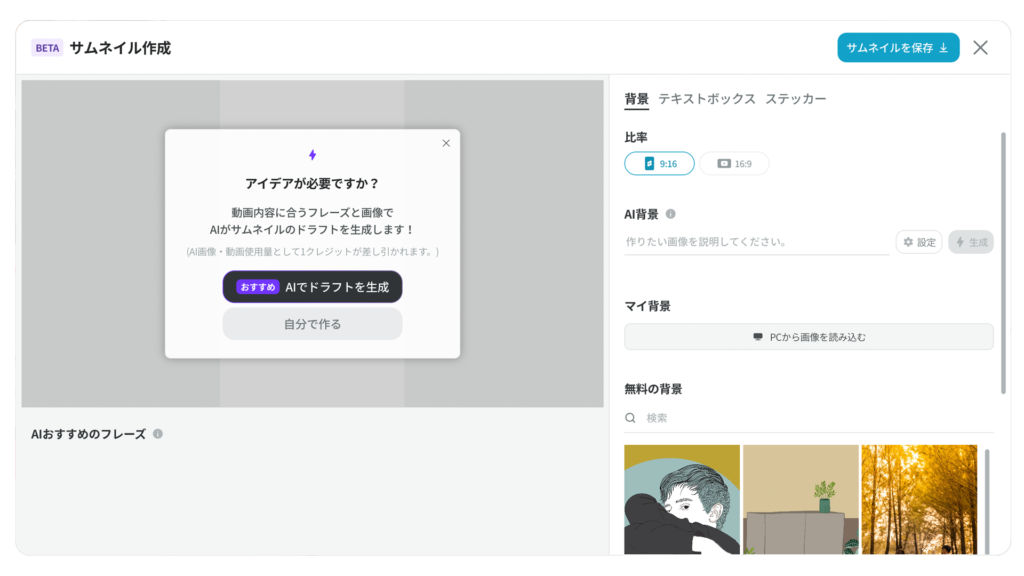
Task: Click the magnifier icon in 無料の背景 search
Action: point(629,419)
